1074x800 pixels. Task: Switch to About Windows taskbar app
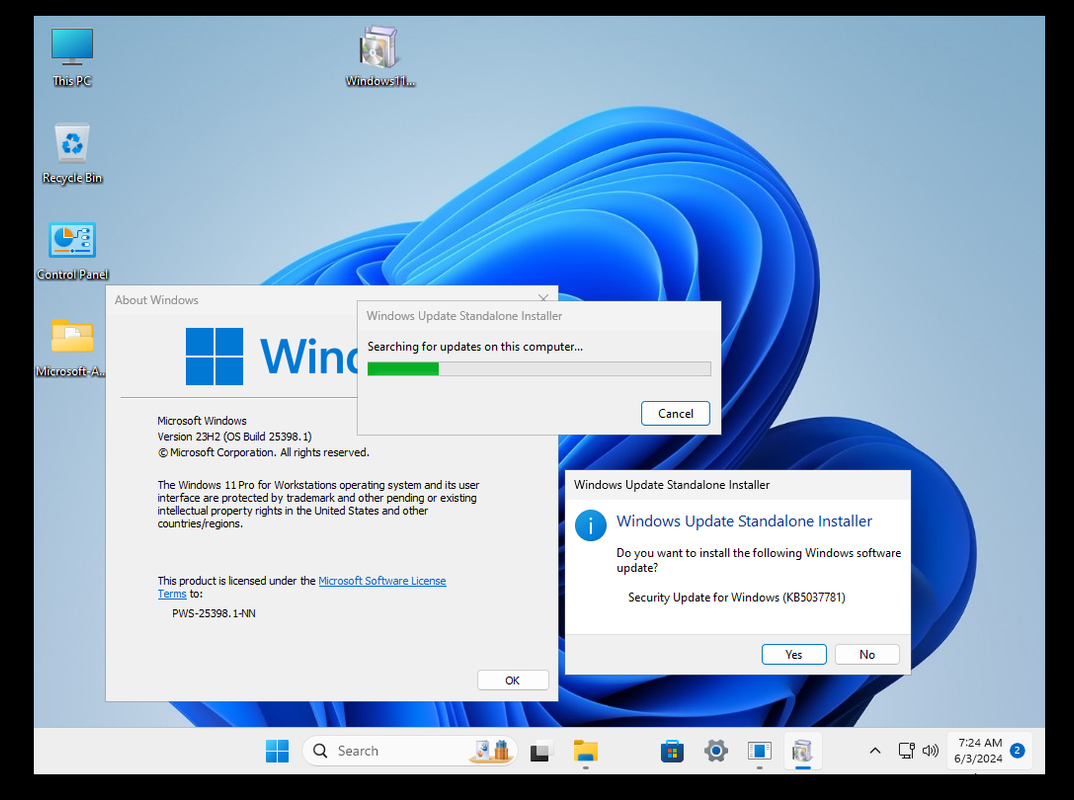point(760,751)
